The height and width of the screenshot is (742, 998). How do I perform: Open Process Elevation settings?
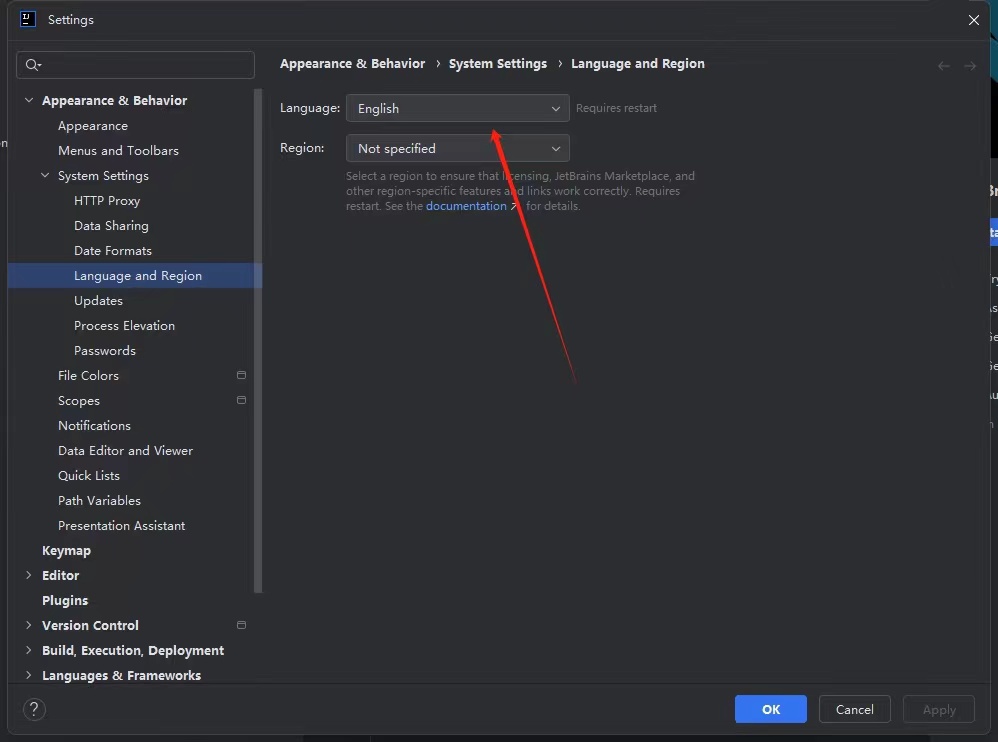click(124, 326)
